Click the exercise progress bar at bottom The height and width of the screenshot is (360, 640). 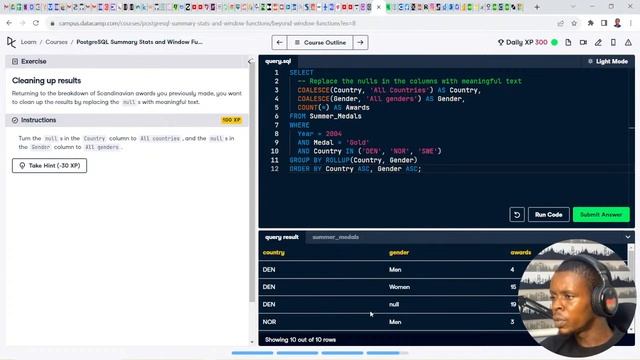(x=320, y=353)
